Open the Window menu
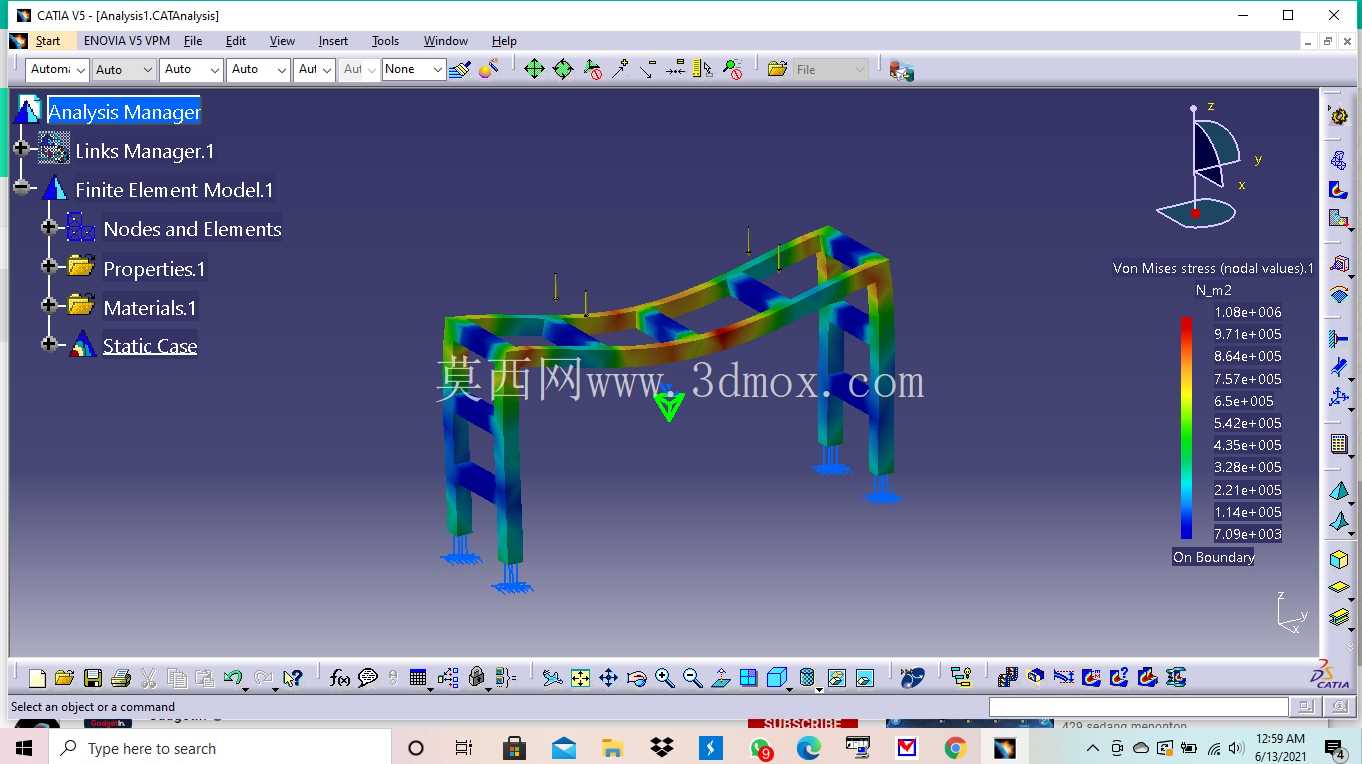The width and height of the screenshot is (1362, 764). (446, 41)
